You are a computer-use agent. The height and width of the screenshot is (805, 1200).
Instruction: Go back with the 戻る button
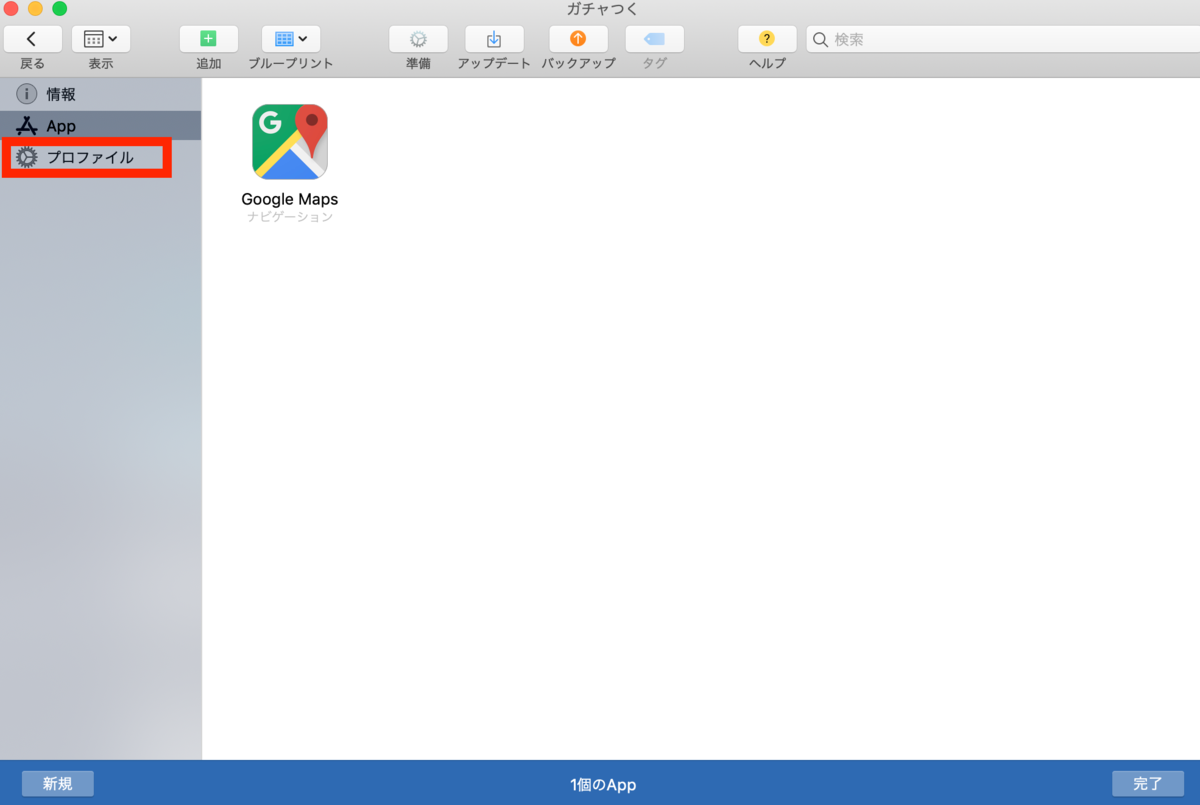pyautogui.click(x=32, y=39)
